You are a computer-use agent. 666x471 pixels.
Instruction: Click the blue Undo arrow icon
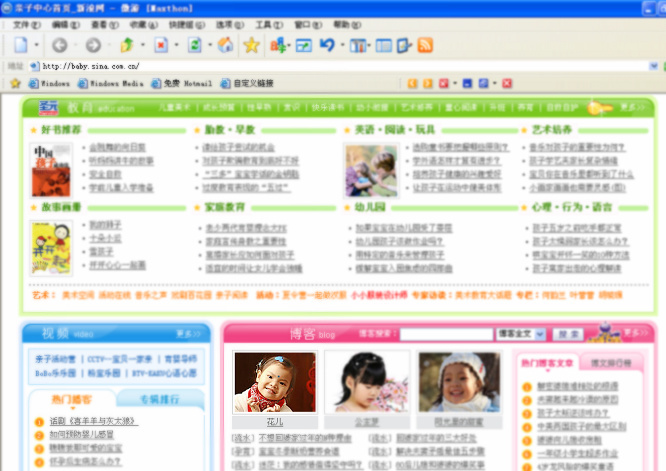327,45
